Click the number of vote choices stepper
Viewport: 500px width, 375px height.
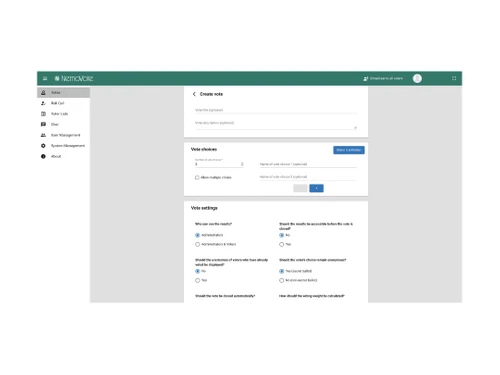pos(242,164)
